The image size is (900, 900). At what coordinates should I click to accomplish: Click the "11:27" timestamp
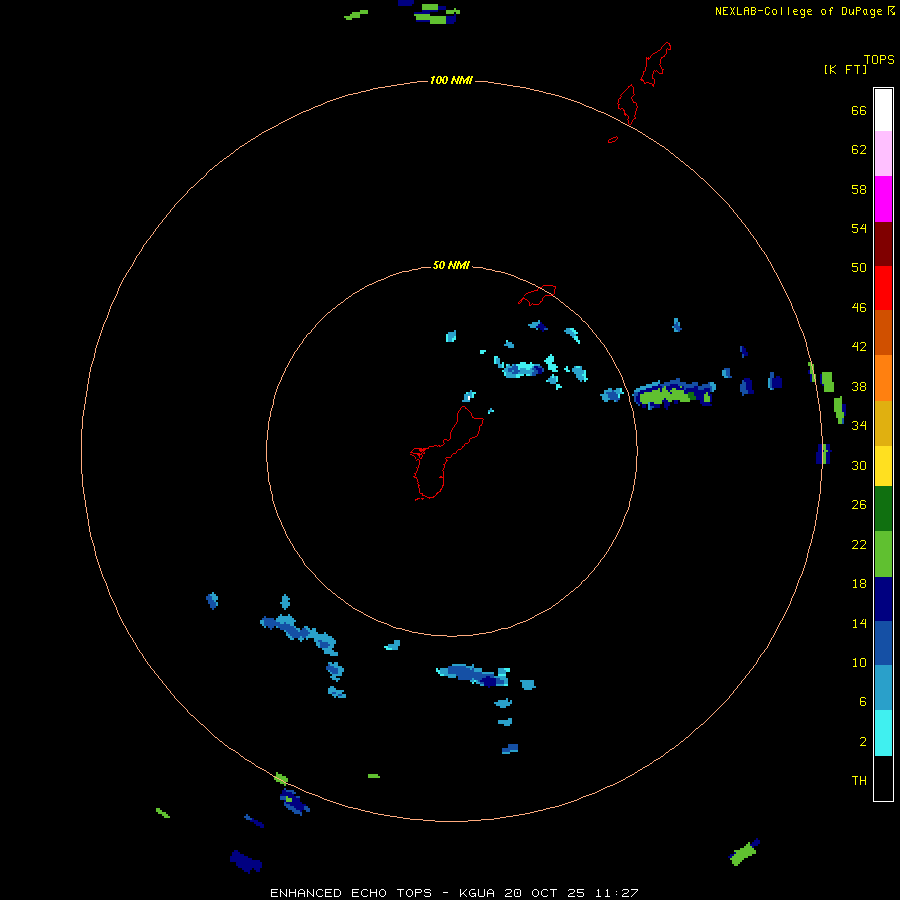[616, 893]
